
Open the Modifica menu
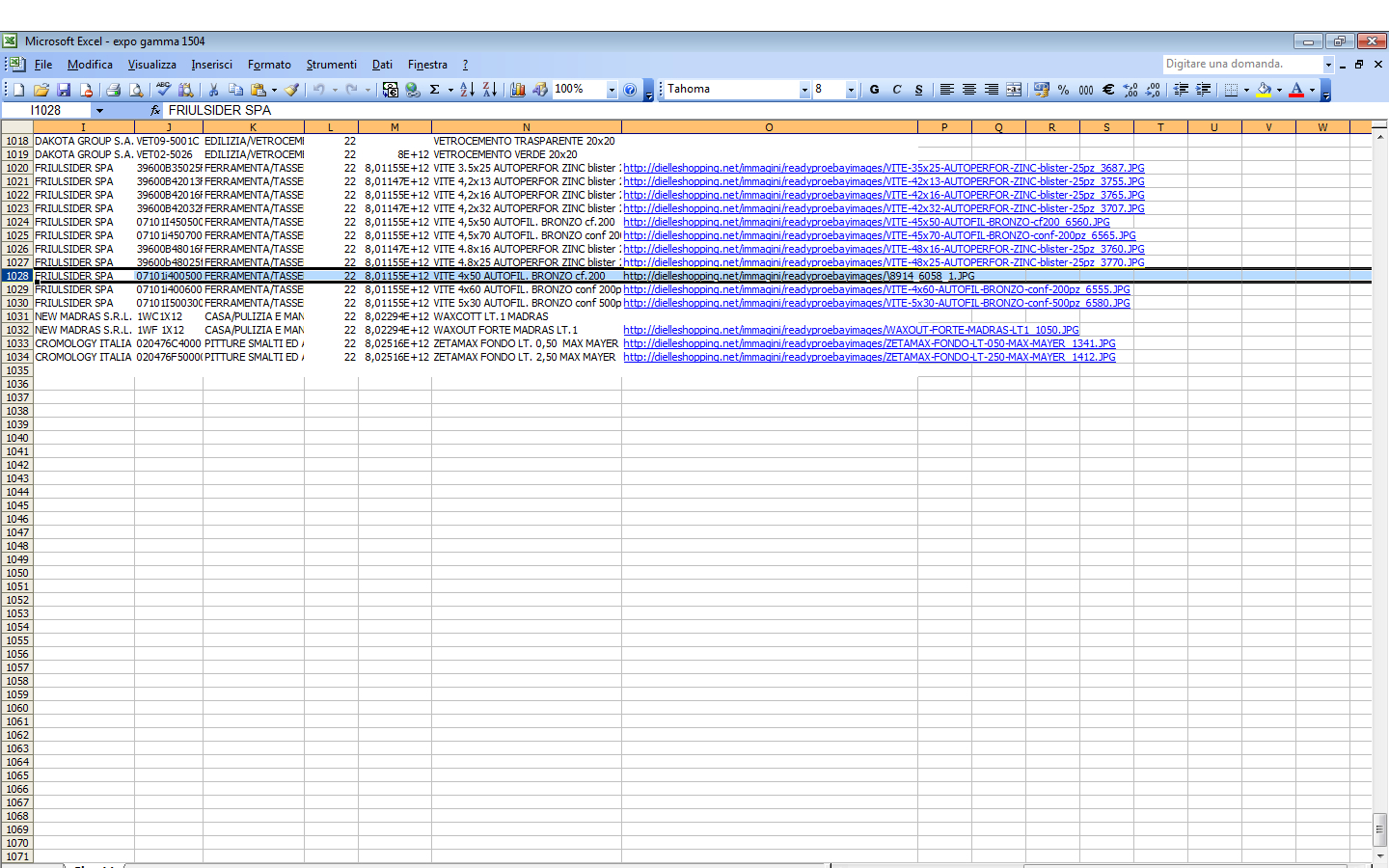[90, 65]
